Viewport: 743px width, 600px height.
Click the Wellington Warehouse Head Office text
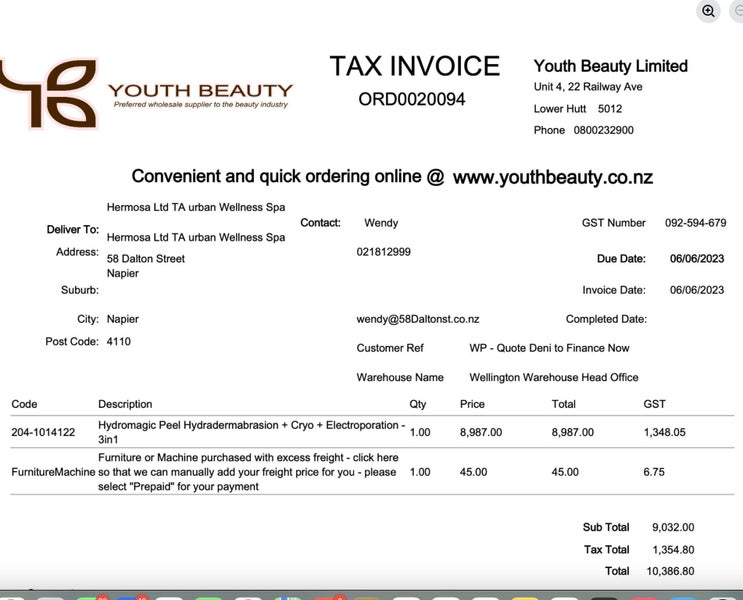click(x=553, y=377)
